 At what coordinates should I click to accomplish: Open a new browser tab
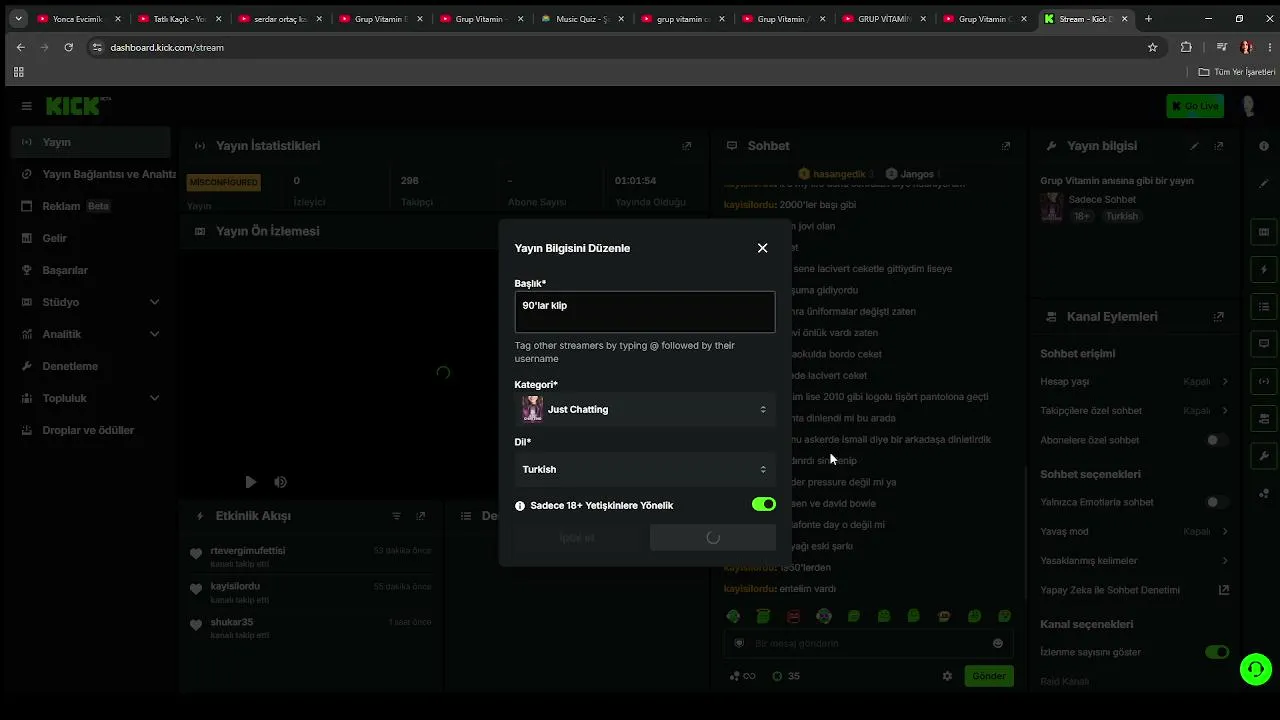click(x=1148, y=19)
